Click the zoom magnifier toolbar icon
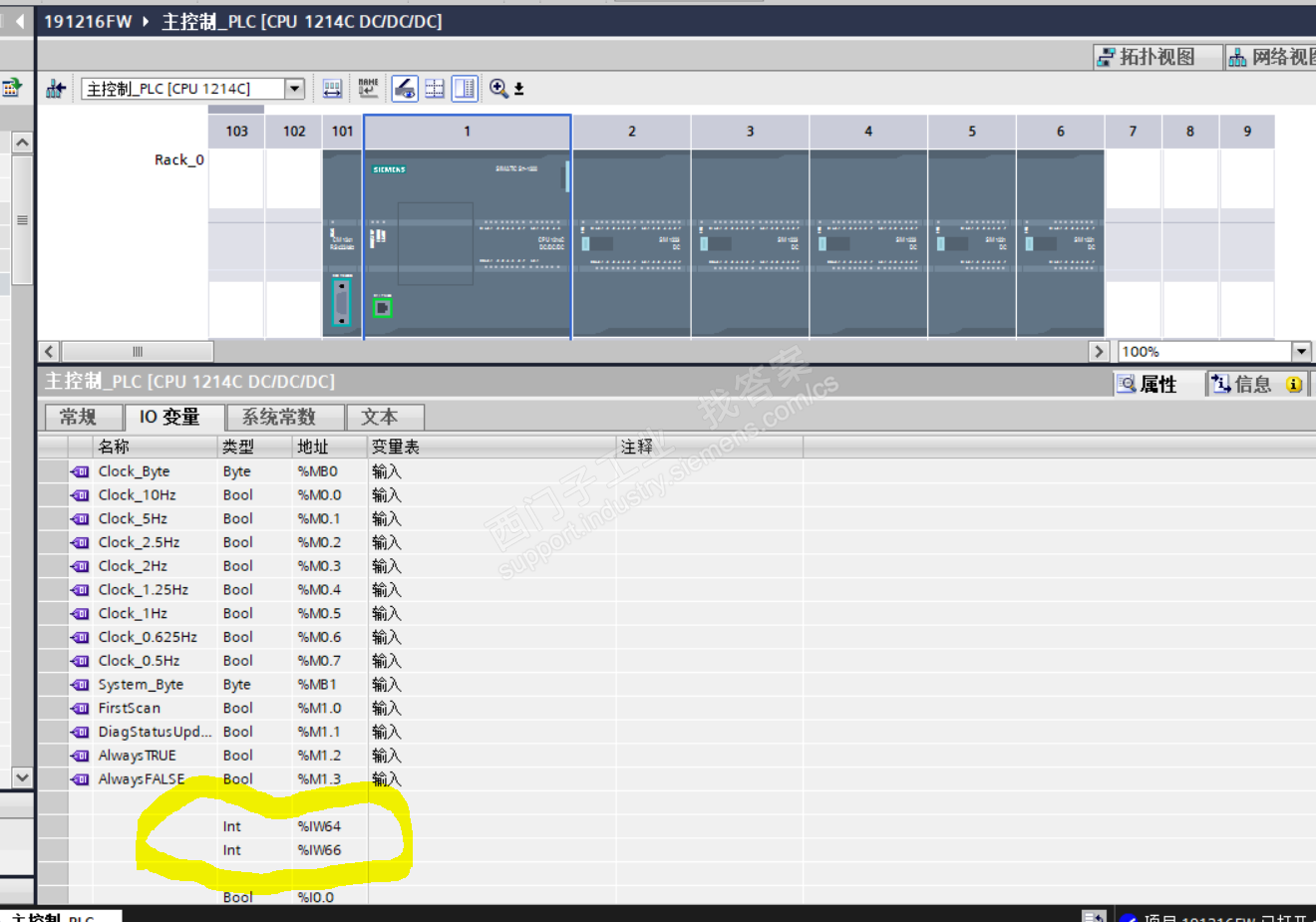1316x922 pixels. pyautogui.click(x=498, y=89)
